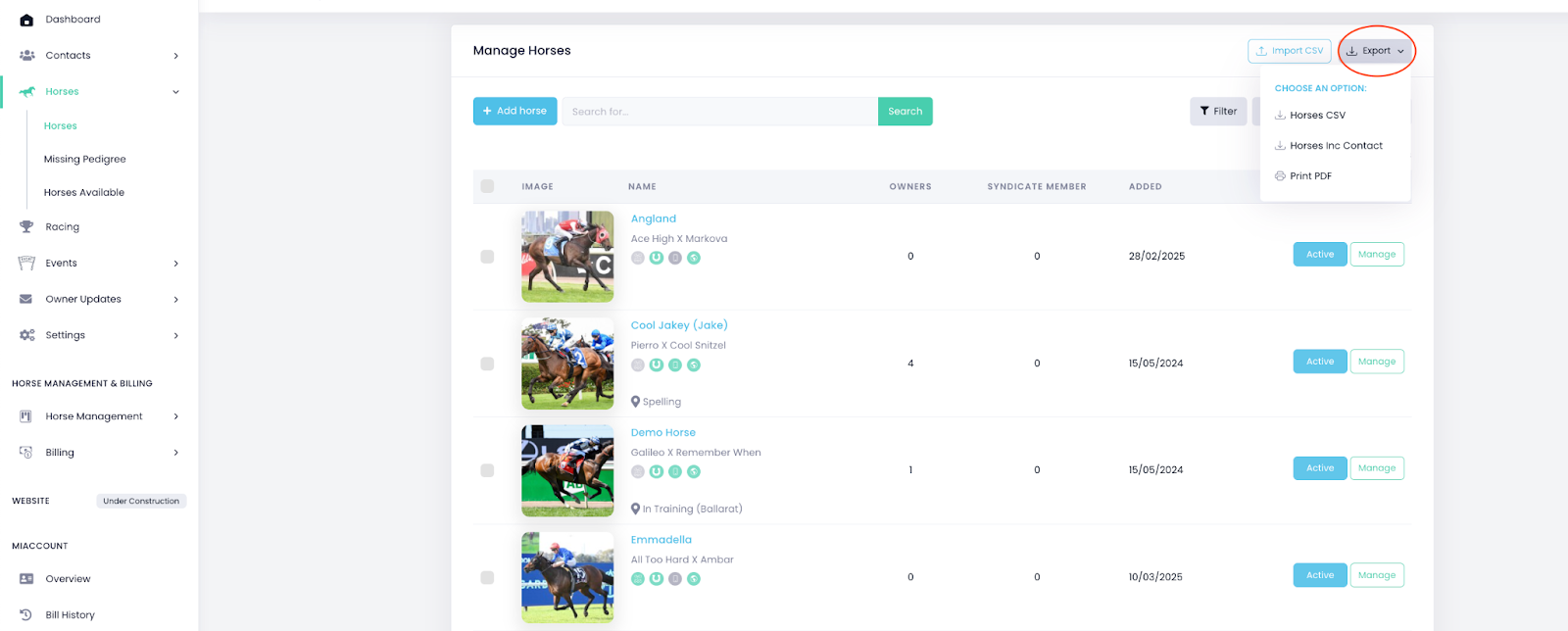Check the Demo Horse row checkbox
Screen dimensions: 1568x631
(x=487, y=470)
